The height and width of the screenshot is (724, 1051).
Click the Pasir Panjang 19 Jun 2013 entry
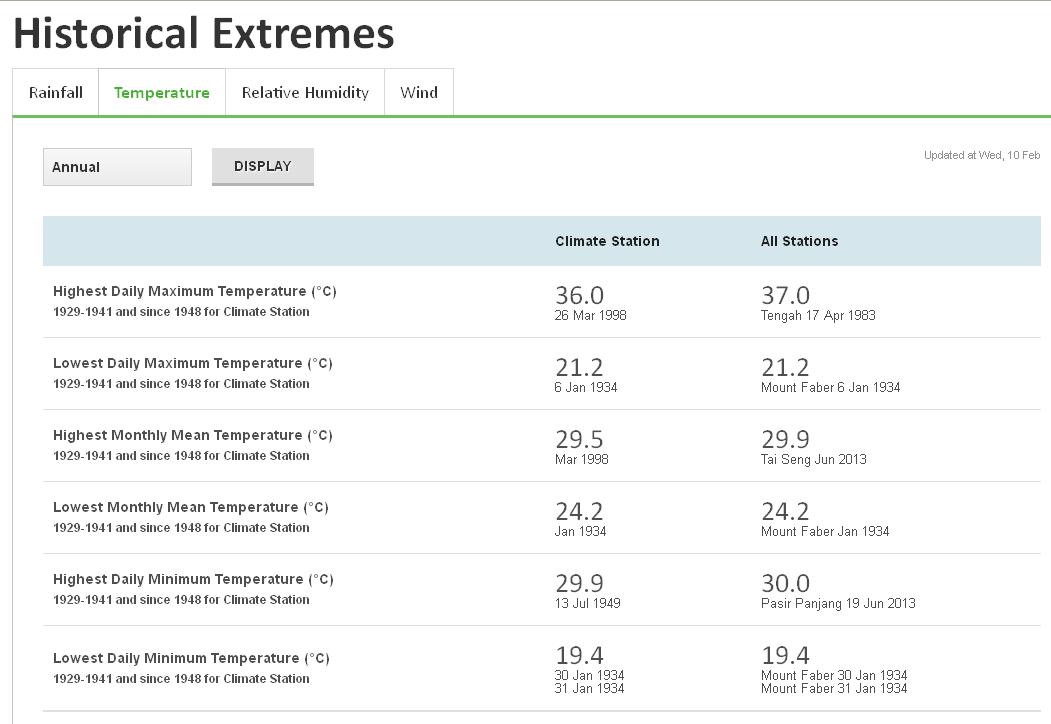(x=838, y=603)
